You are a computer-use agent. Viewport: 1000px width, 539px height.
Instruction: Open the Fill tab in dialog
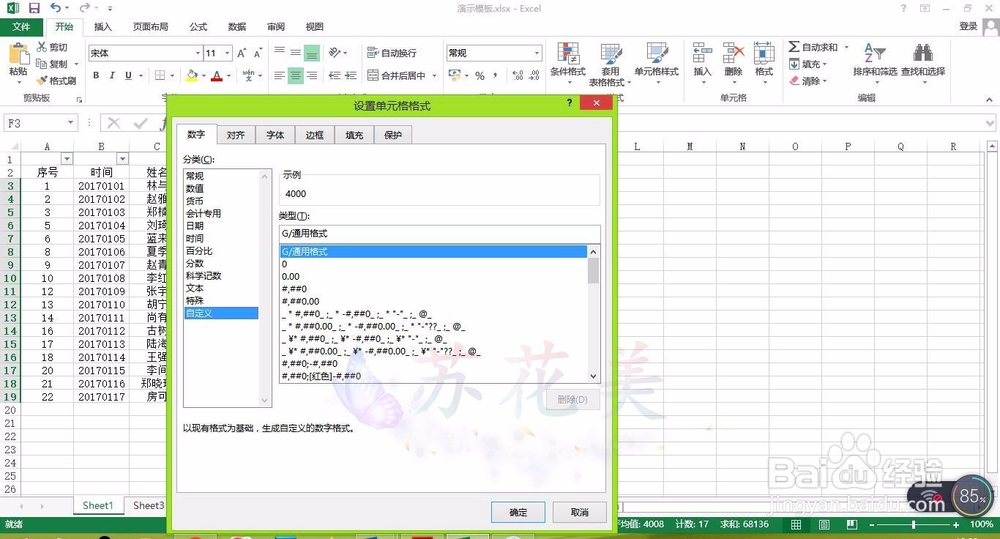[354, 135]
